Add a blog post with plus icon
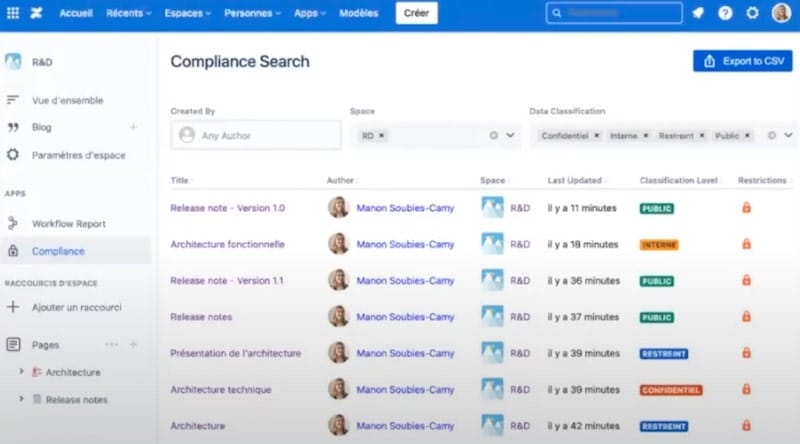This screenshot has height=444, width=800. 133,127
